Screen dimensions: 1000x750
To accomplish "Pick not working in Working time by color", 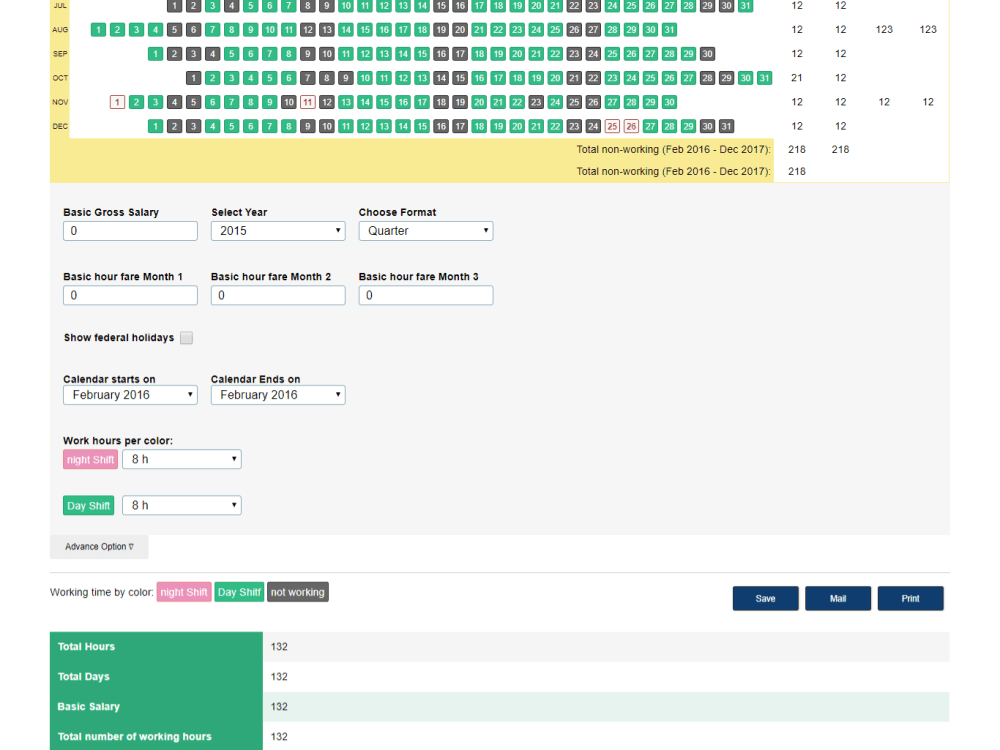I will [298, 592].
